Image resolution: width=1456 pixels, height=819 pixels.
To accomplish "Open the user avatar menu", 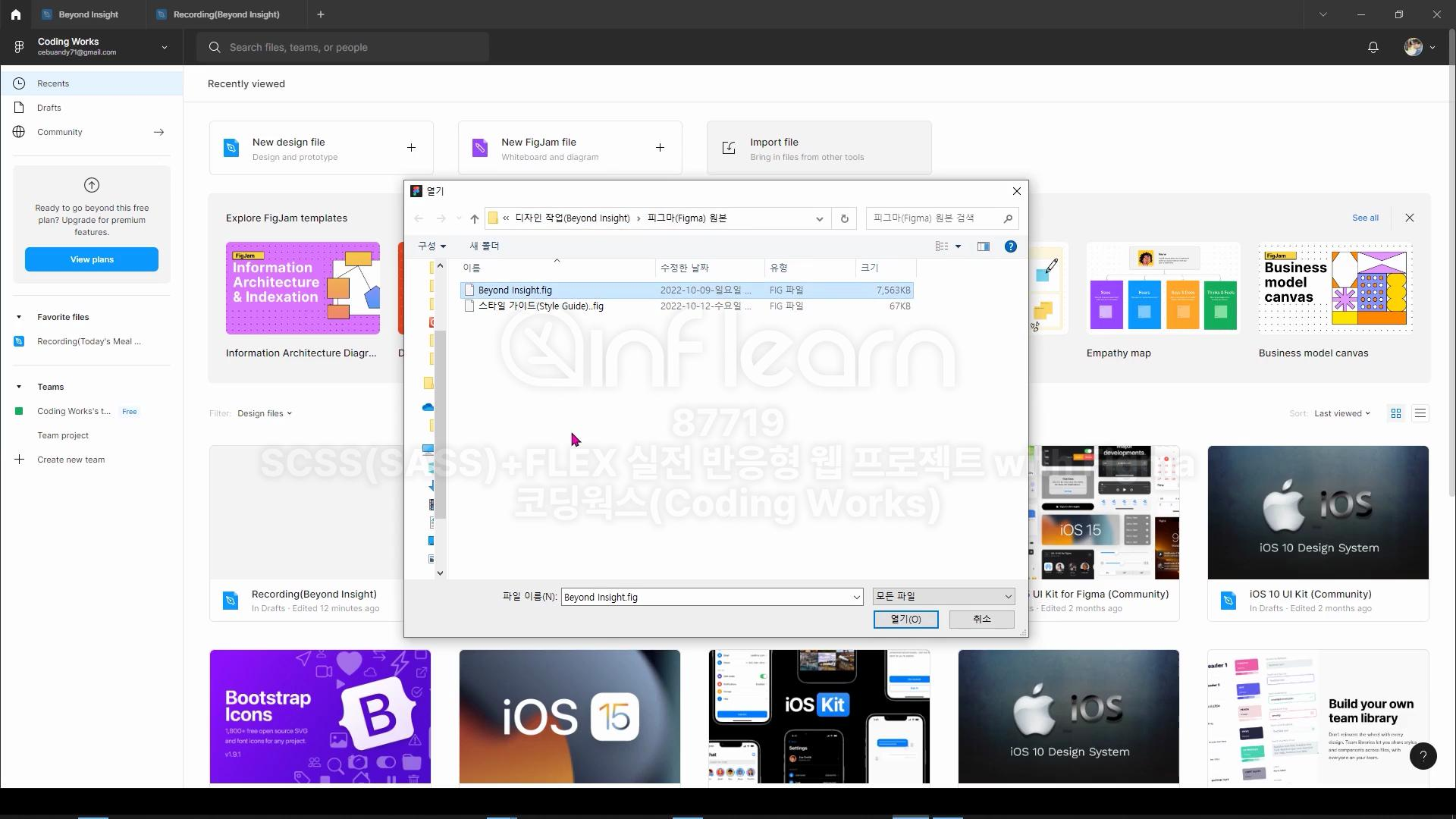I will click(x=1419, y=47).
